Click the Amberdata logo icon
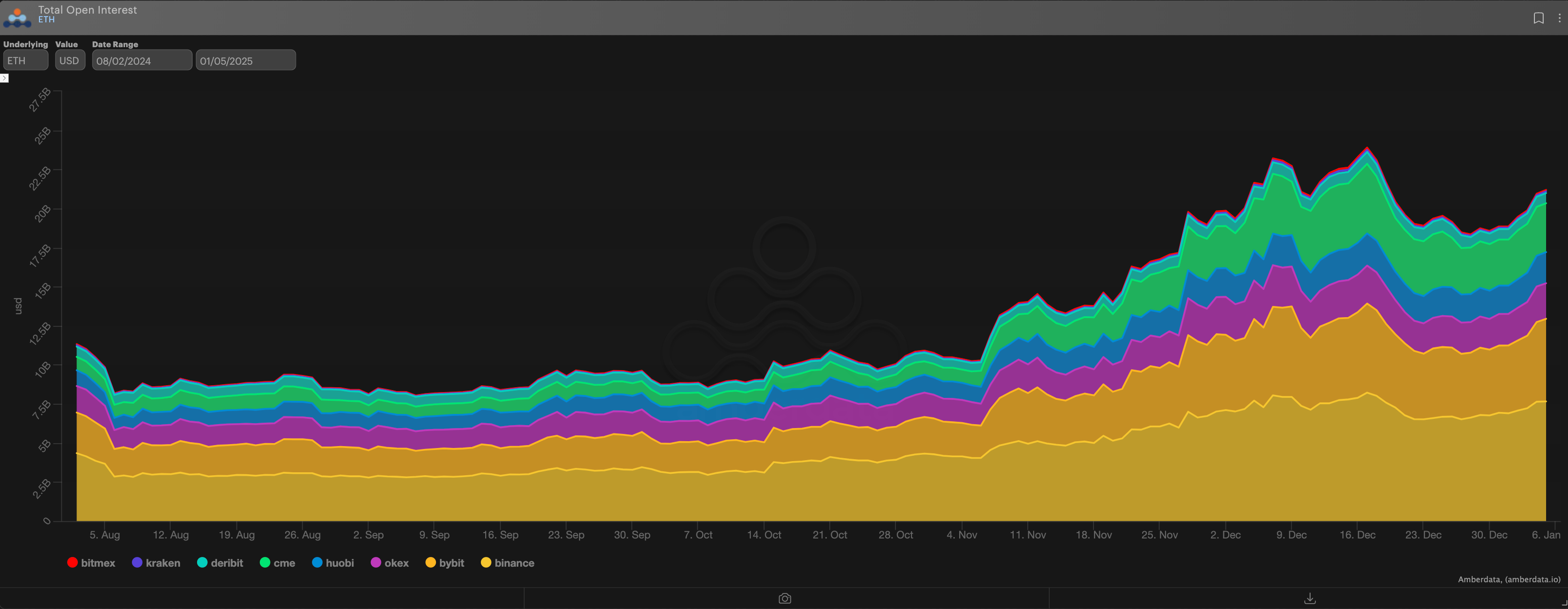This screenshot has width=1568, height=609. point(17,17)
